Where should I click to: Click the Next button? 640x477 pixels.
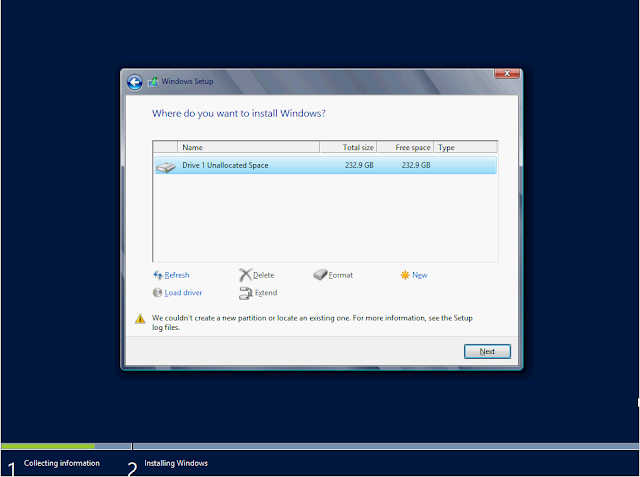point(487,351)
